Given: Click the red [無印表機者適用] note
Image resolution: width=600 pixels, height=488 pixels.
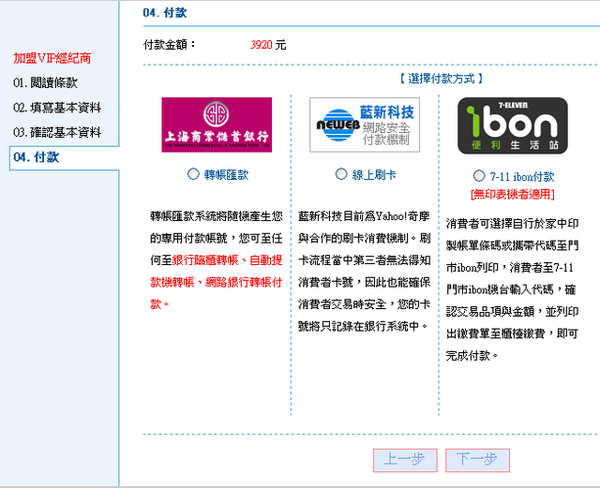Looking at the screenshot, I should (x=512, y=194).
